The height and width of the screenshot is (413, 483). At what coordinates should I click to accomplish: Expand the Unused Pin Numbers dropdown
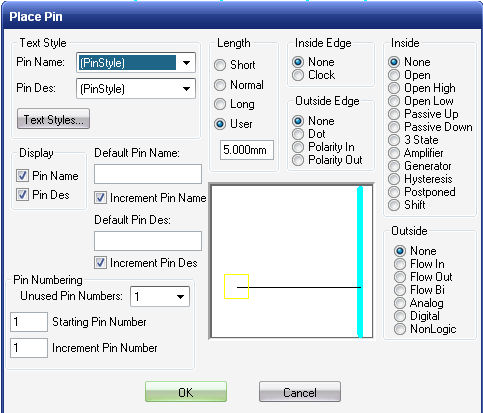(180, 296)
